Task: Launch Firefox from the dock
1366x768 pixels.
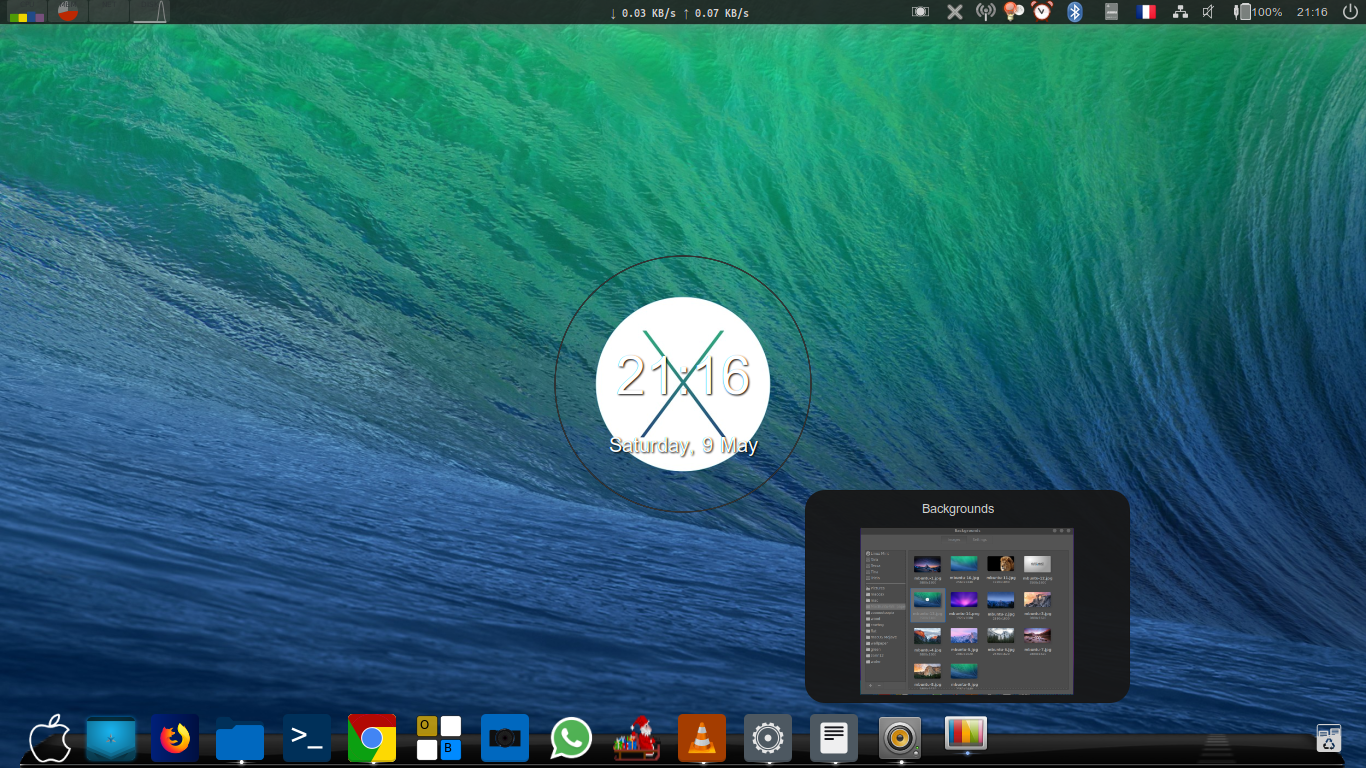Action: pos(175,739)
